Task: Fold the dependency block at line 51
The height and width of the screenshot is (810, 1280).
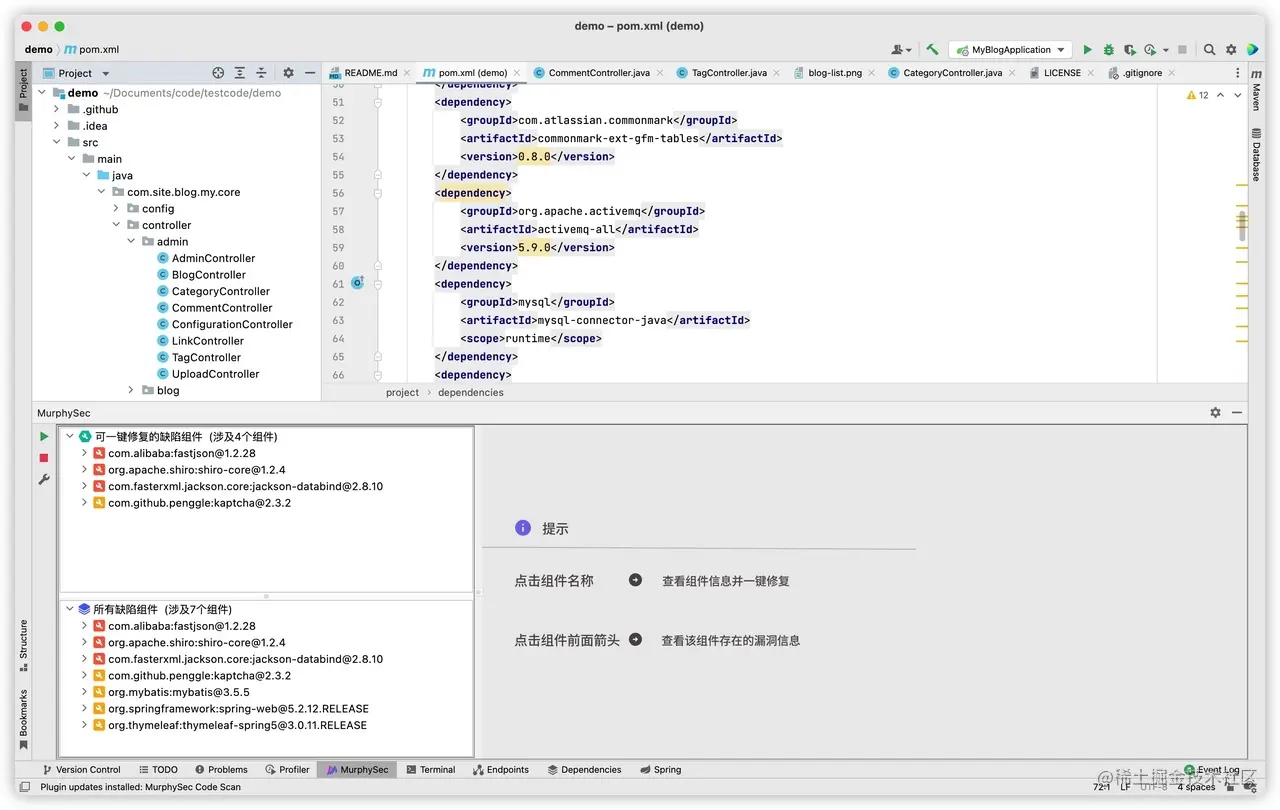Action: [x=378, y=102]
